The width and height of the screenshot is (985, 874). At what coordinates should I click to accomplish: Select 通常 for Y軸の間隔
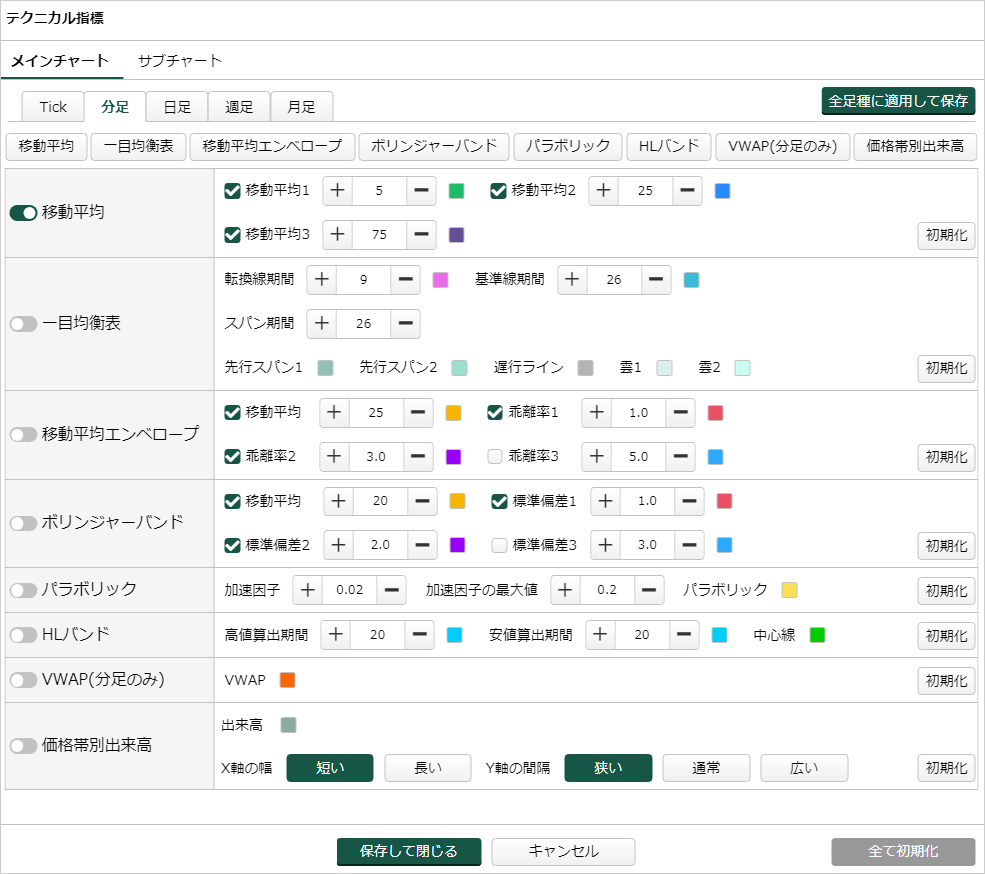(706, 768)
